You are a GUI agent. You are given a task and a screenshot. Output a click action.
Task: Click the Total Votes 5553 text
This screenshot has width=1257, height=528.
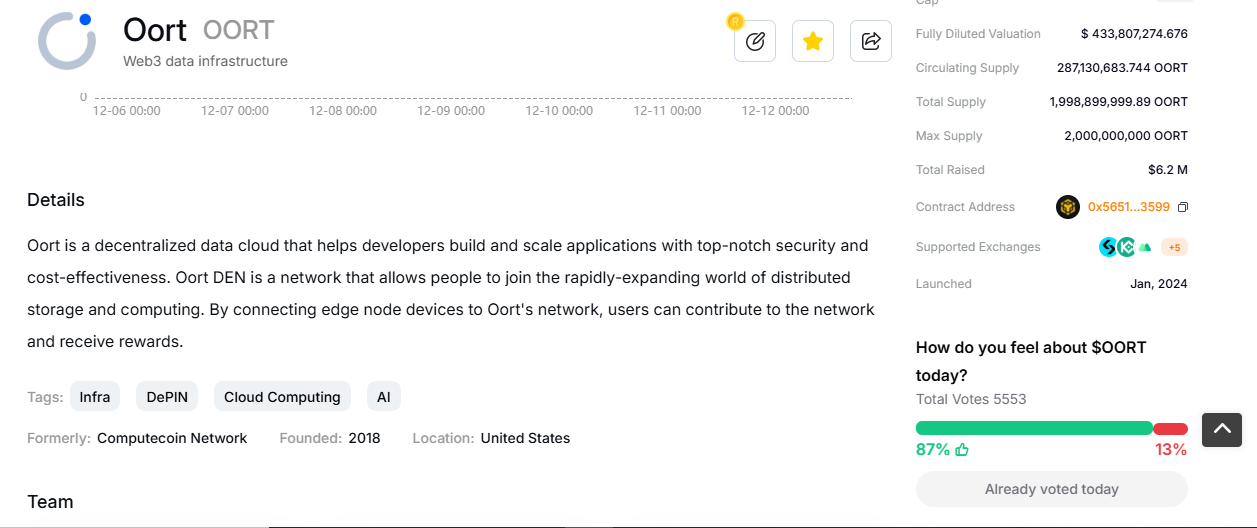(971, 399)
